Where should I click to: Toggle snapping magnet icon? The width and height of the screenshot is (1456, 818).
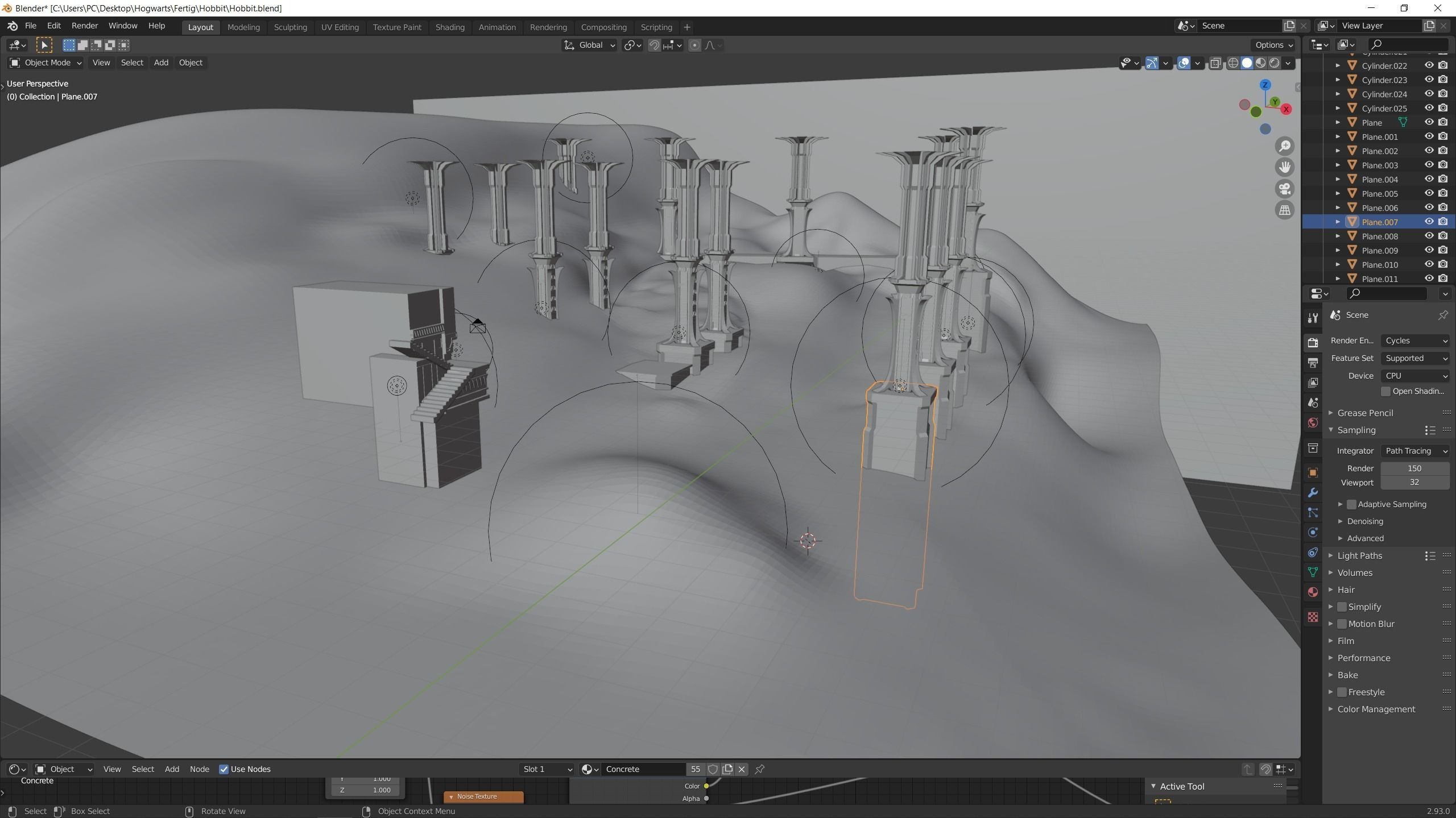[x=654, y=45]
